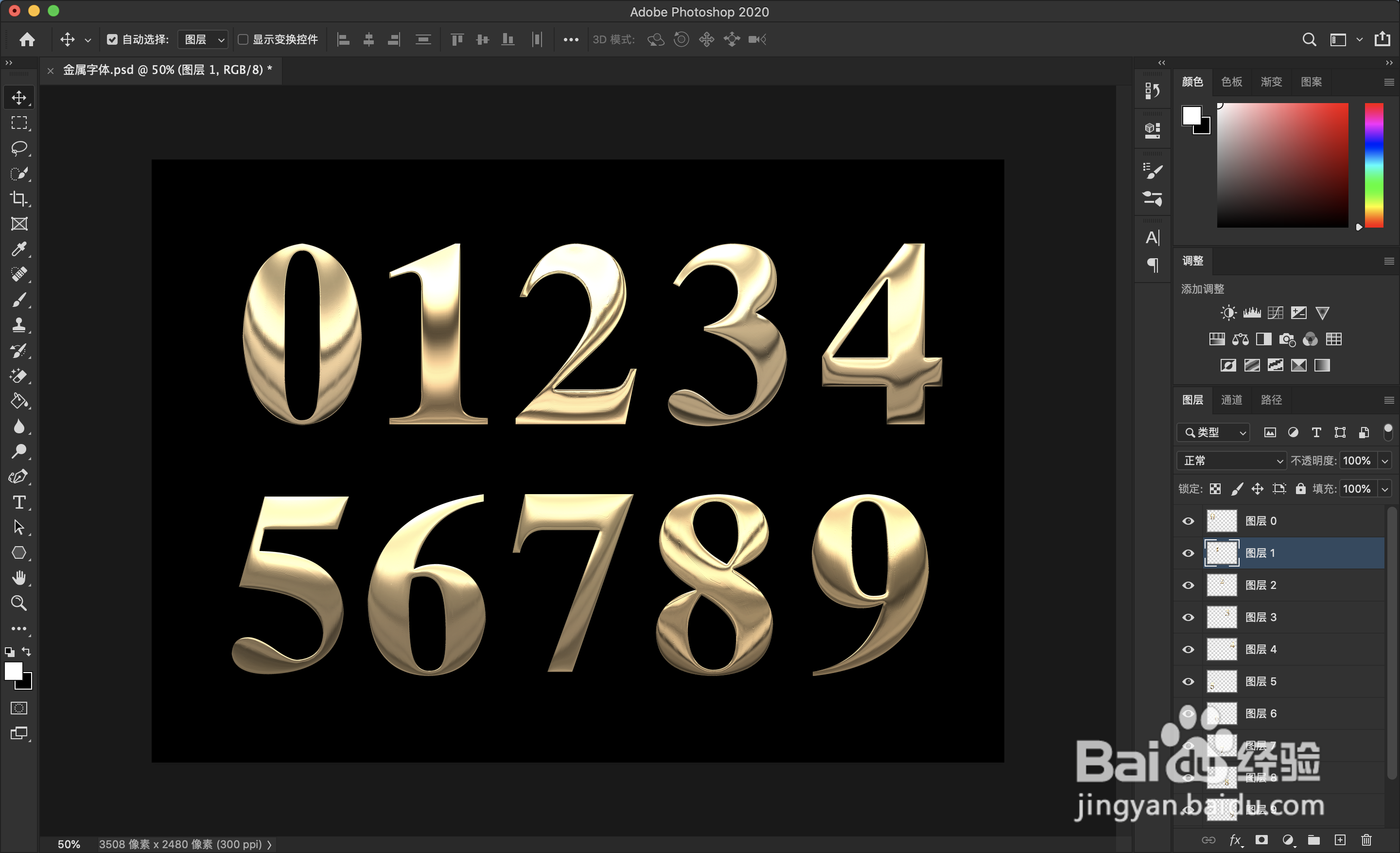Viewport: 1400px width, 853px height.
Task: Pick the Eyedropper tool
Action: (x=19, y=249)
